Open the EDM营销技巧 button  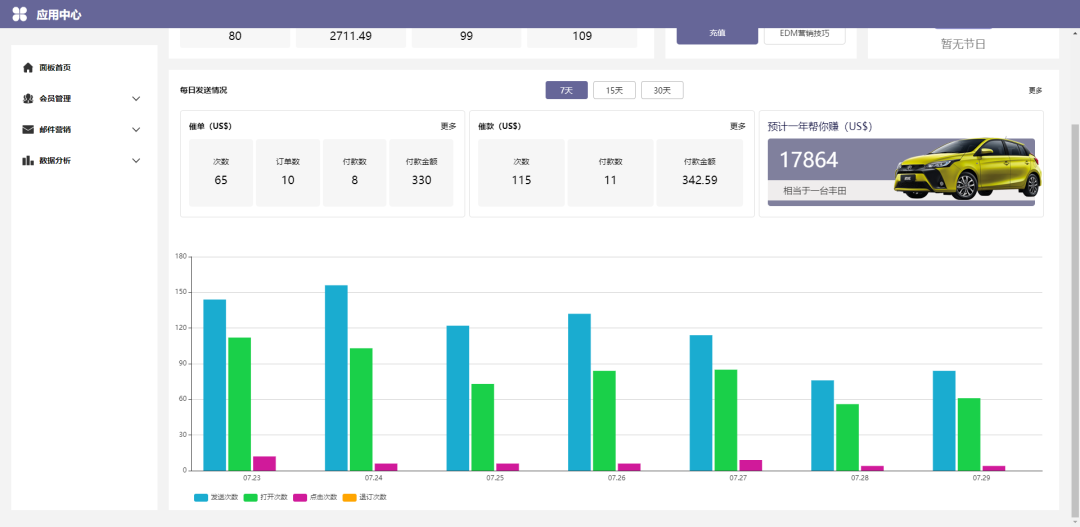[804, 33]
